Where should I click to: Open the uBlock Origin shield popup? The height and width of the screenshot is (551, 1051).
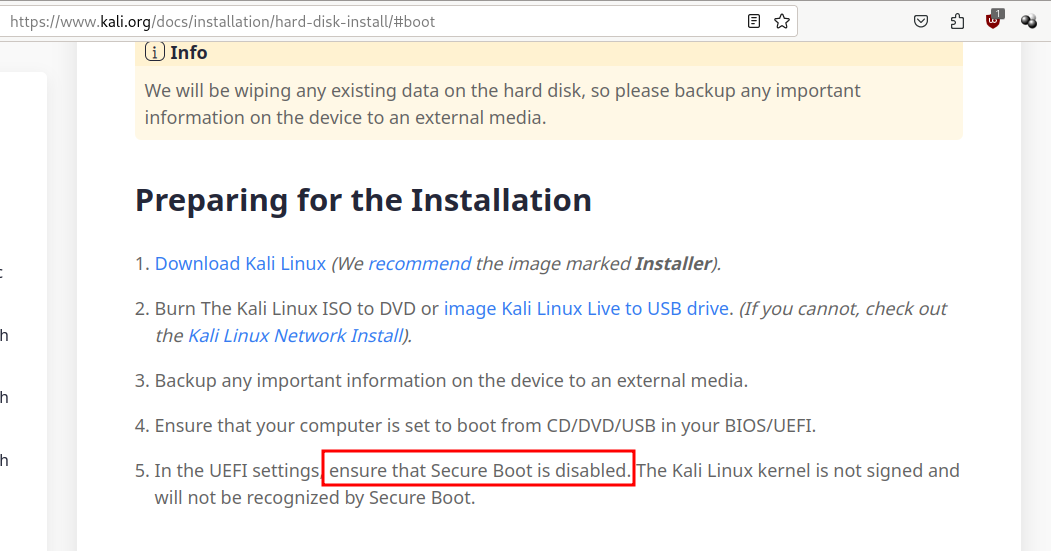tap(993, 21)
